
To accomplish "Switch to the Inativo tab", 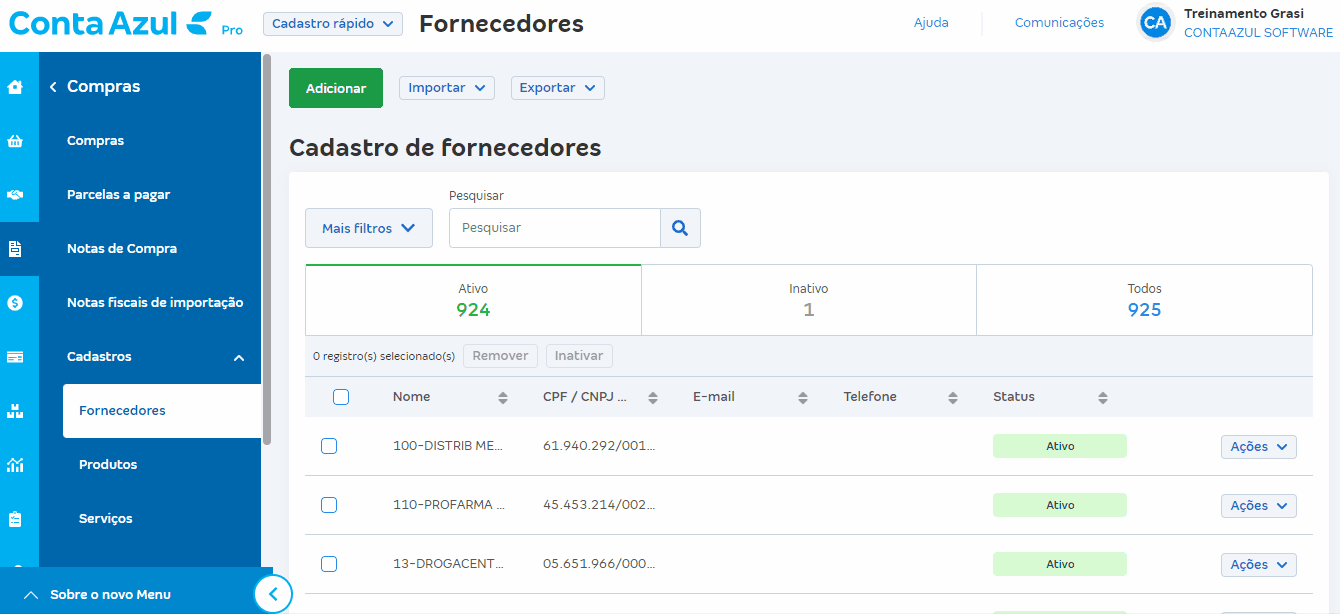I will point(809,300).
